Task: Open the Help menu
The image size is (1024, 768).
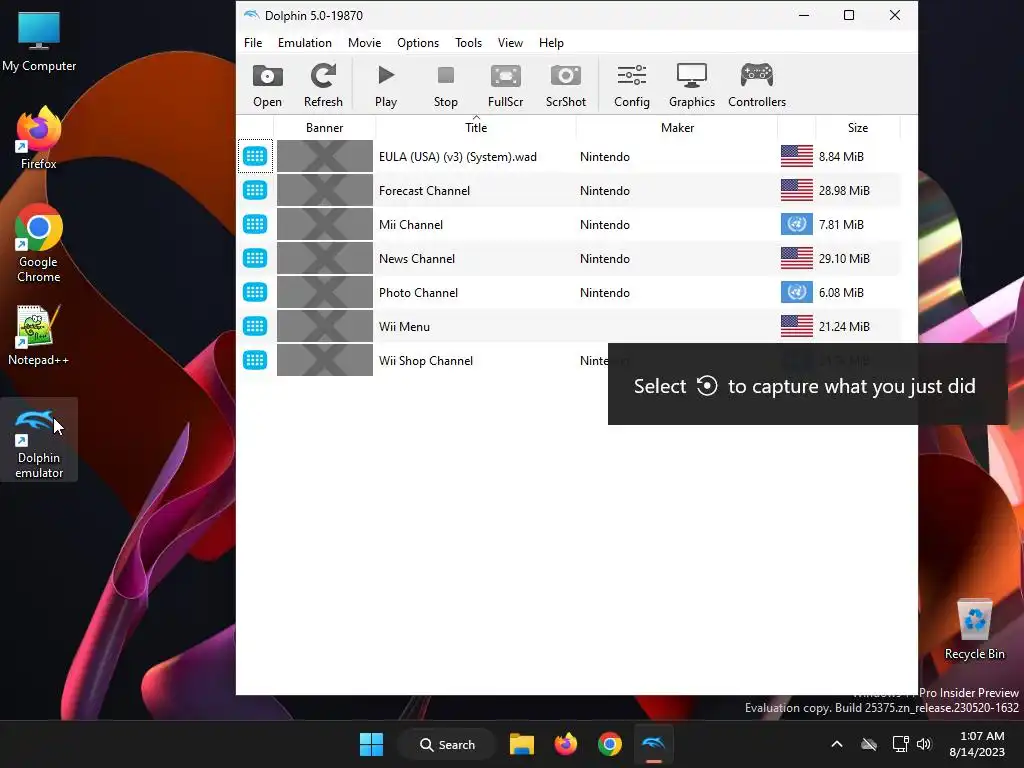Action: [x=551, y=42]
